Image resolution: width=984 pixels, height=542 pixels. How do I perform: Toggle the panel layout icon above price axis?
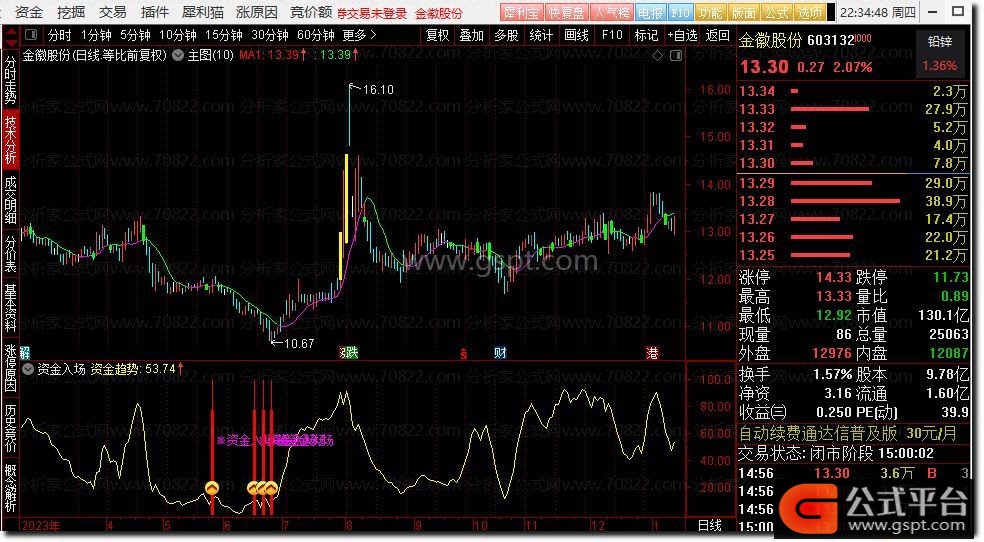676,56
